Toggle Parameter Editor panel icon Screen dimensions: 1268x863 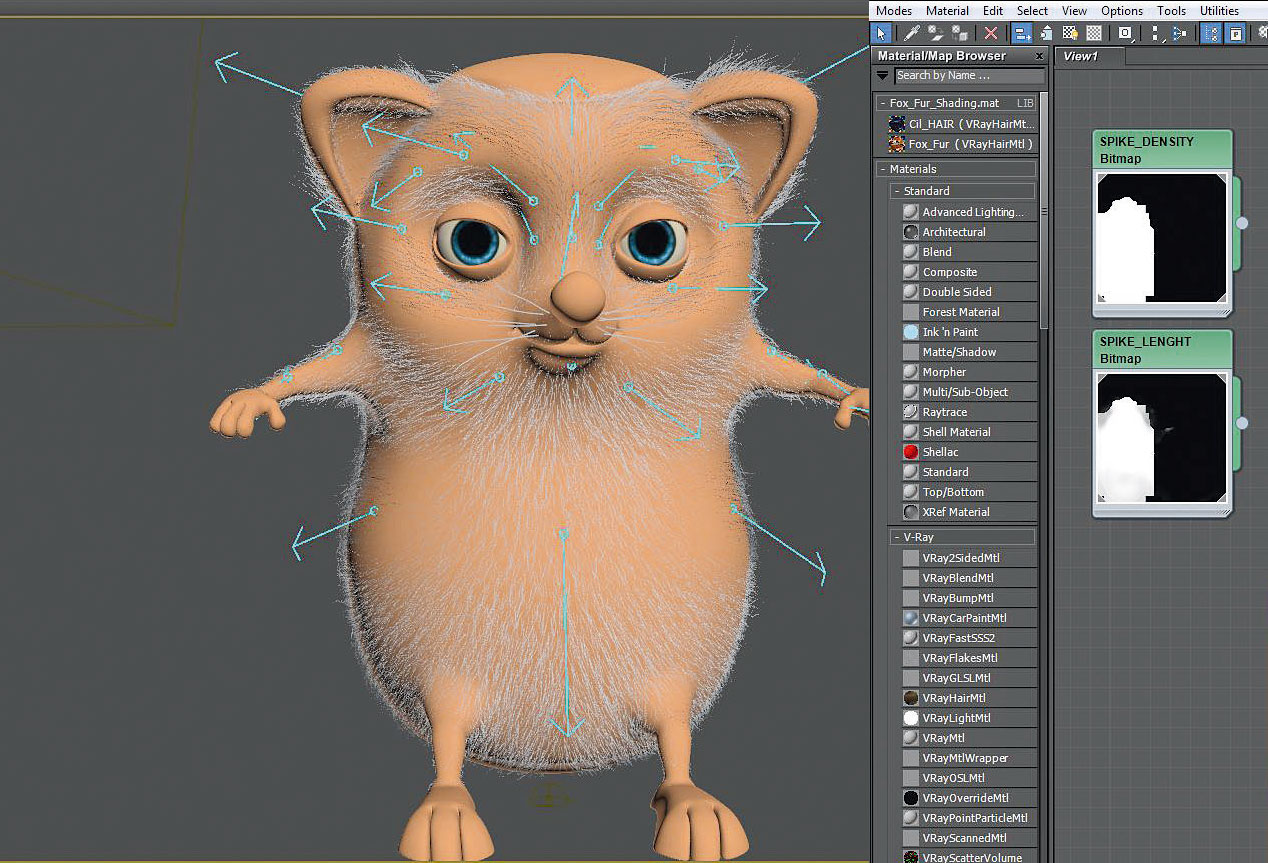pyautogui.click(x=1236, y=33)
